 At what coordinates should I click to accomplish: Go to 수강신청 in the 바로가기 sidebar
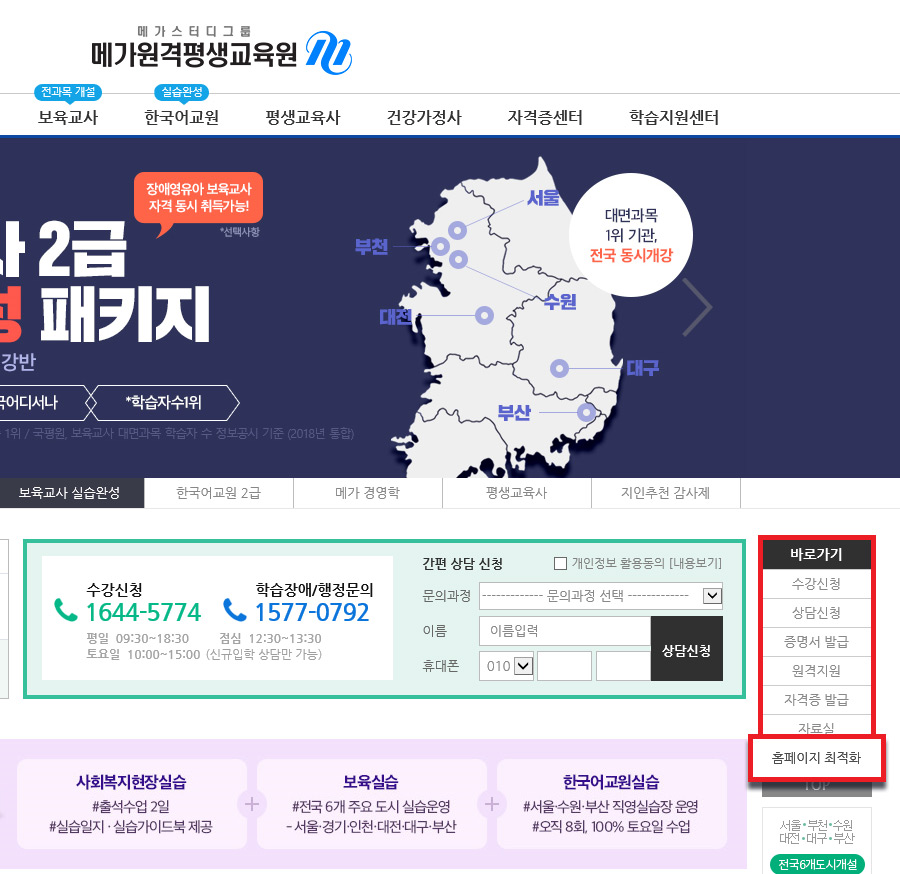tap(816, 584)
